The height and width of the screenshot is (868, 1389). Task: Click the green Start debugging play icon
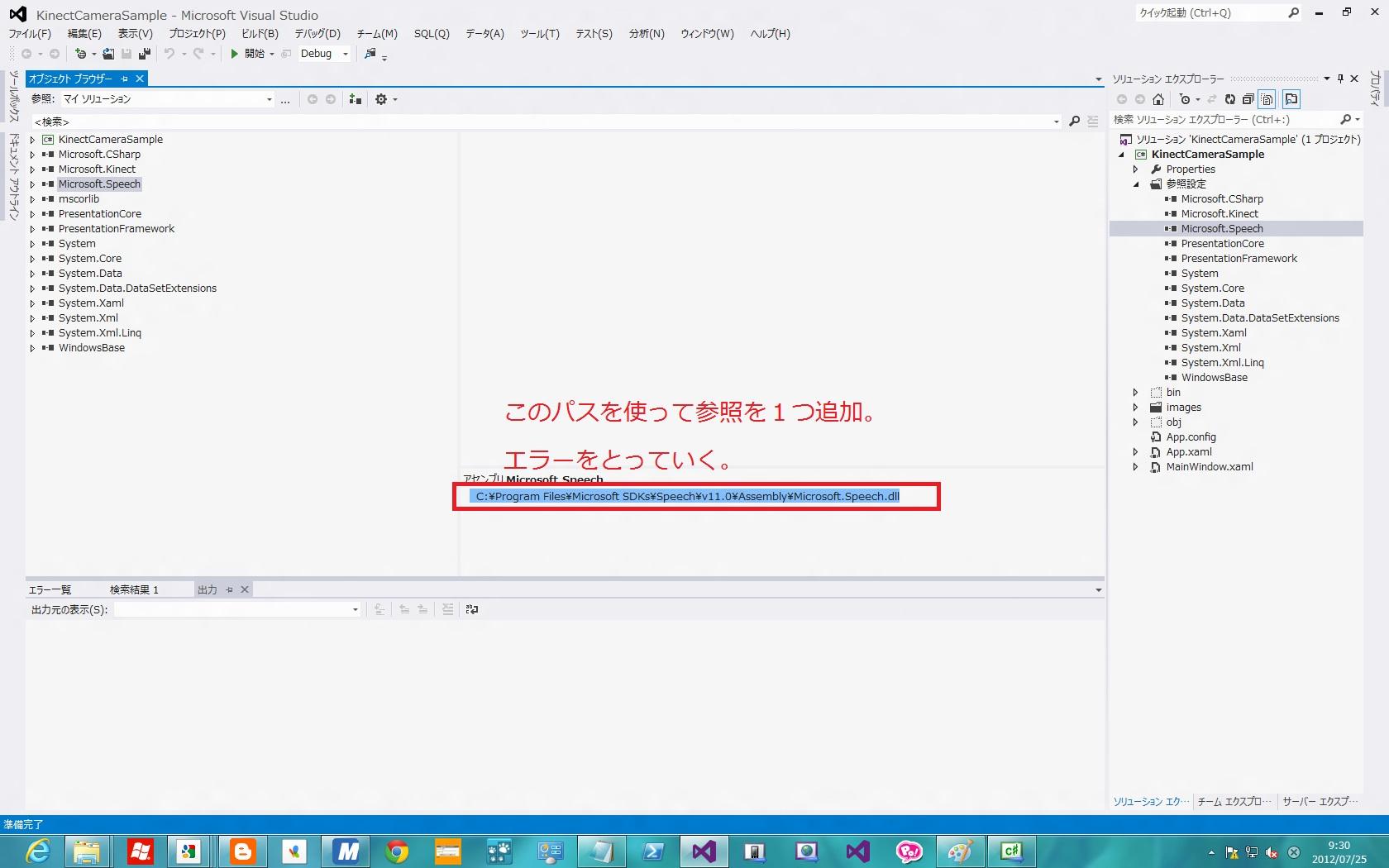(x=235, y=54)
